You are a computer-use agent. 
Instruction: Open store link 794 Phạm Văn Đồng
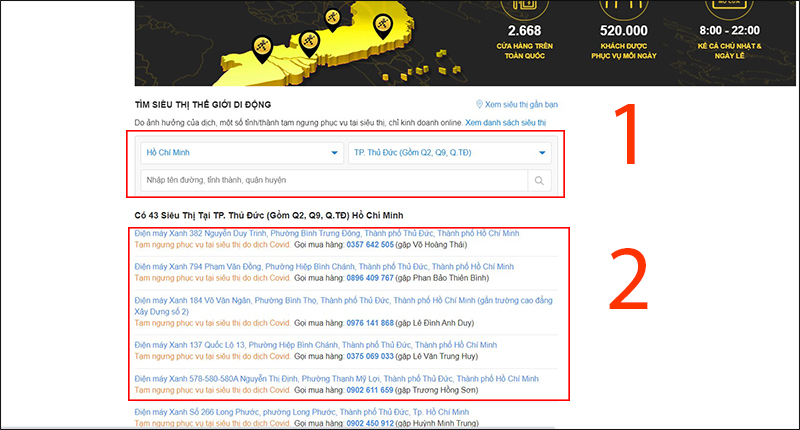324,266
